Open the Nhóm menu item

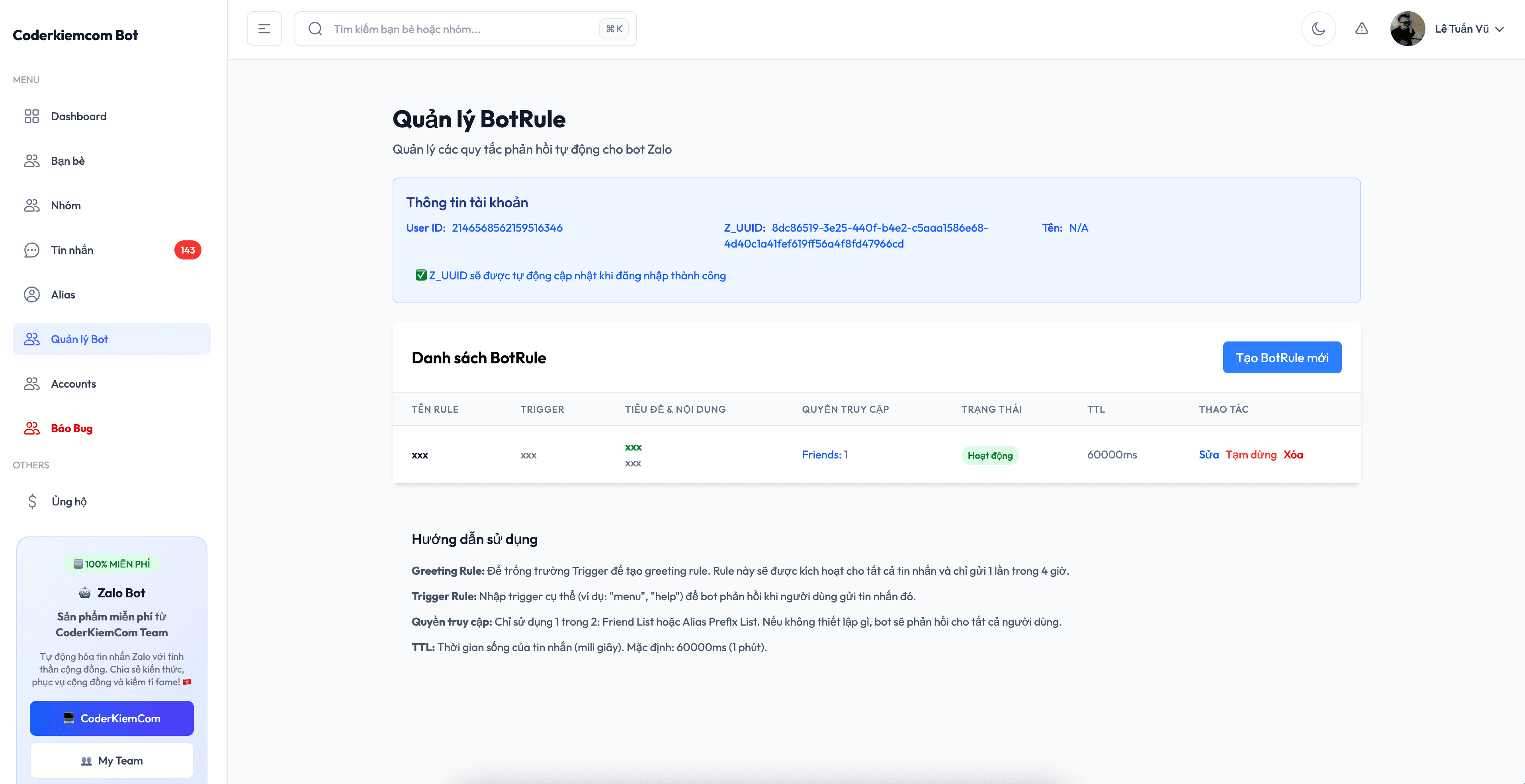coord(66,205)
